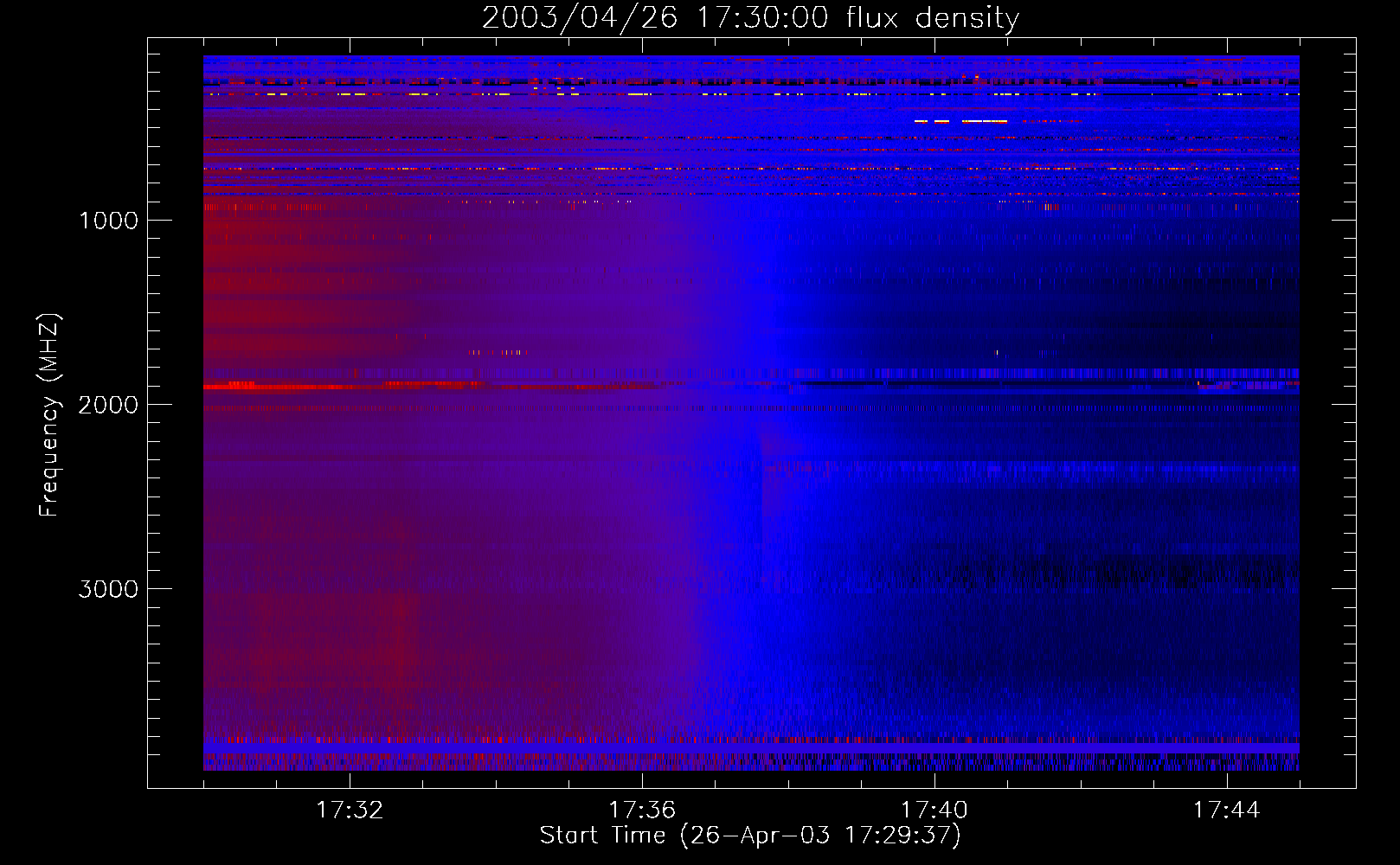Click the 17:36 time axis label
The width and height of the screenshot is (1400, 865).
click(x=642, y=811)
